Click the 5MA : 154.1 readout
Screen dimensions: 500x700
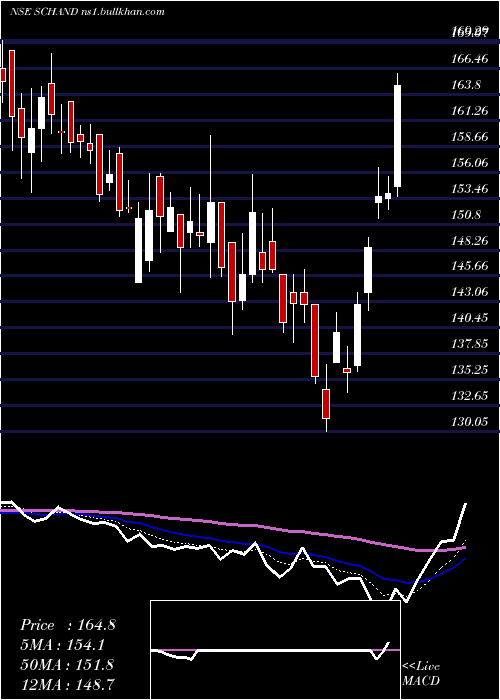click(x=63, y=645)
